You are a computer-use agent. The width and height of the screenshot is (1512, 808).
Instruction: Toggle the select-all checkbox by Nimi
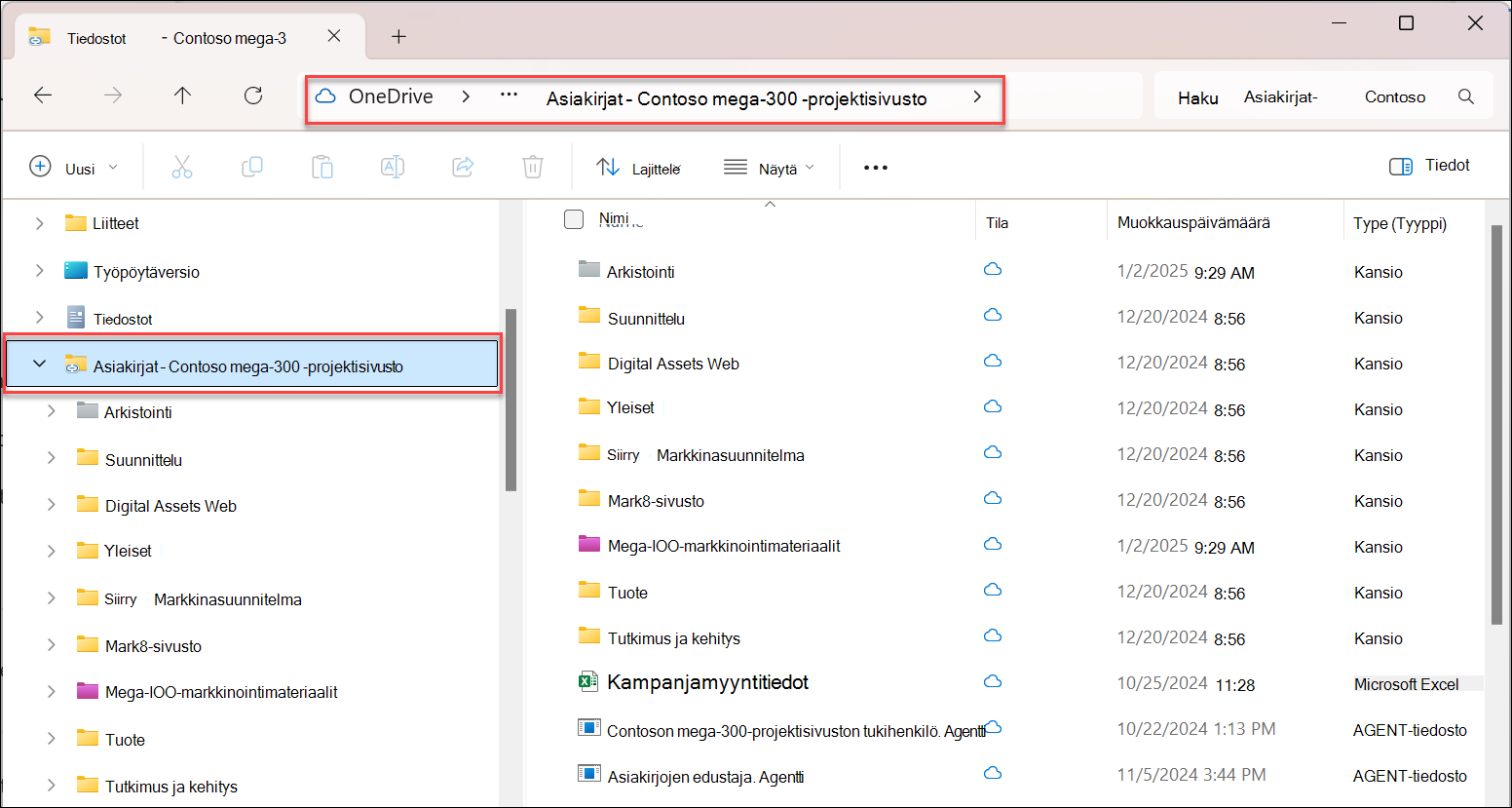pyautogui.click(x=574, y=219)
